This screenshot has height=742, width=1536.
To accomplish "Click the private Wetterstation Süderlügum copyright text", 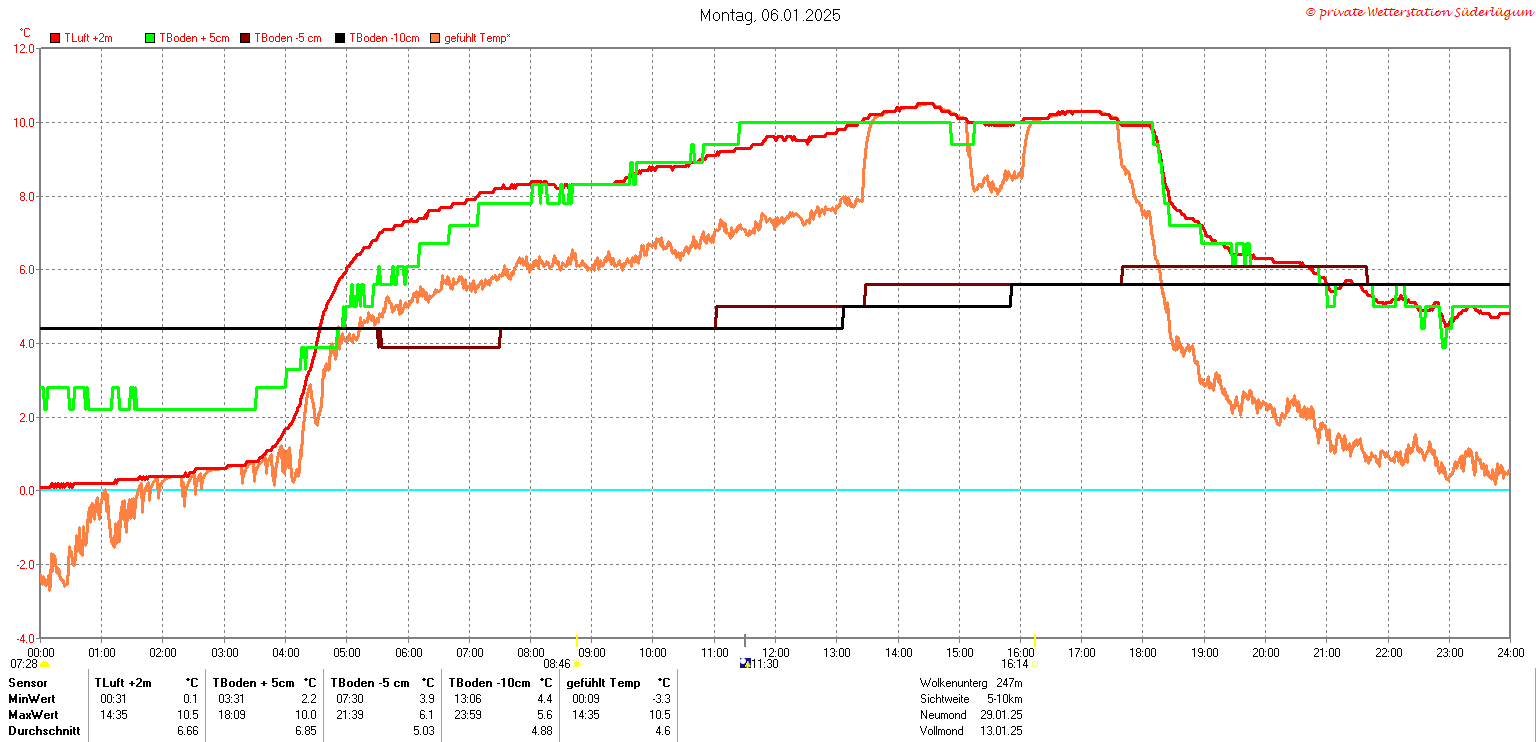I will click(1417, 12).
